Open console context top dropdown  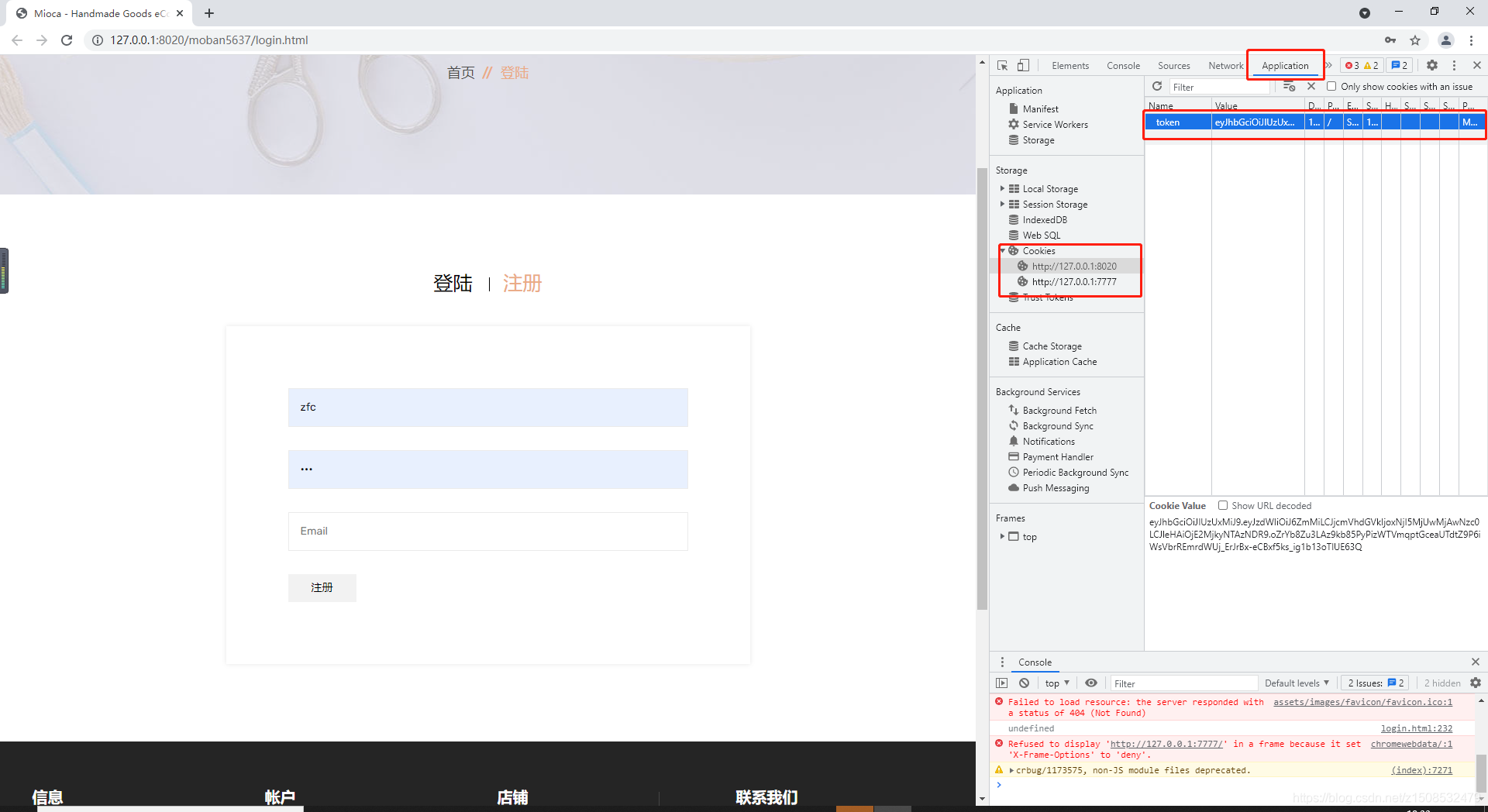click(1056, 683)
